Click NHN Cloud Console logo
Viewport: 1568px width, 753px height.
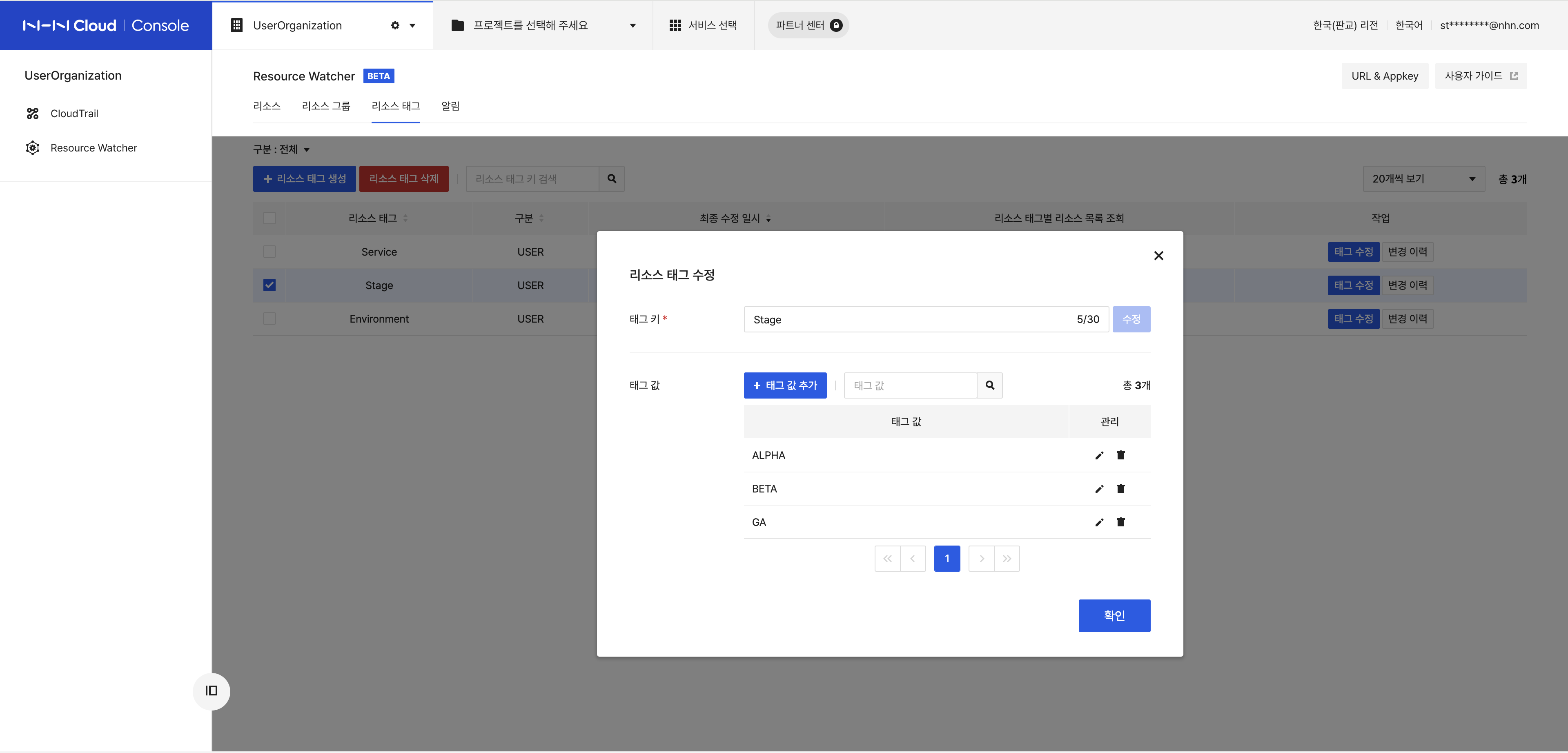106,26
